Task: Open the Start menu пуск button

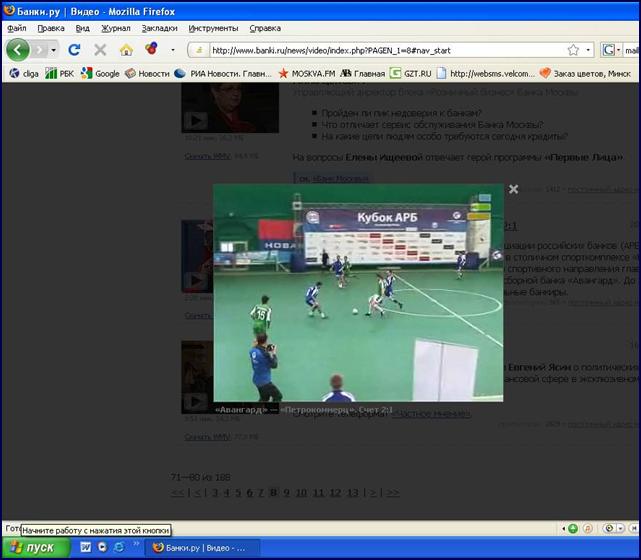Action: 35,547
